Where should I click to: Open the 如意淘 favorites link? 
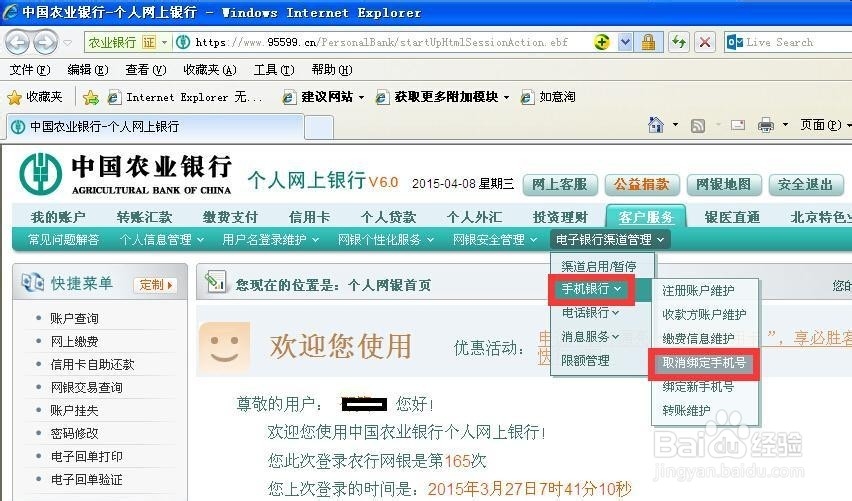pos(548,97)
